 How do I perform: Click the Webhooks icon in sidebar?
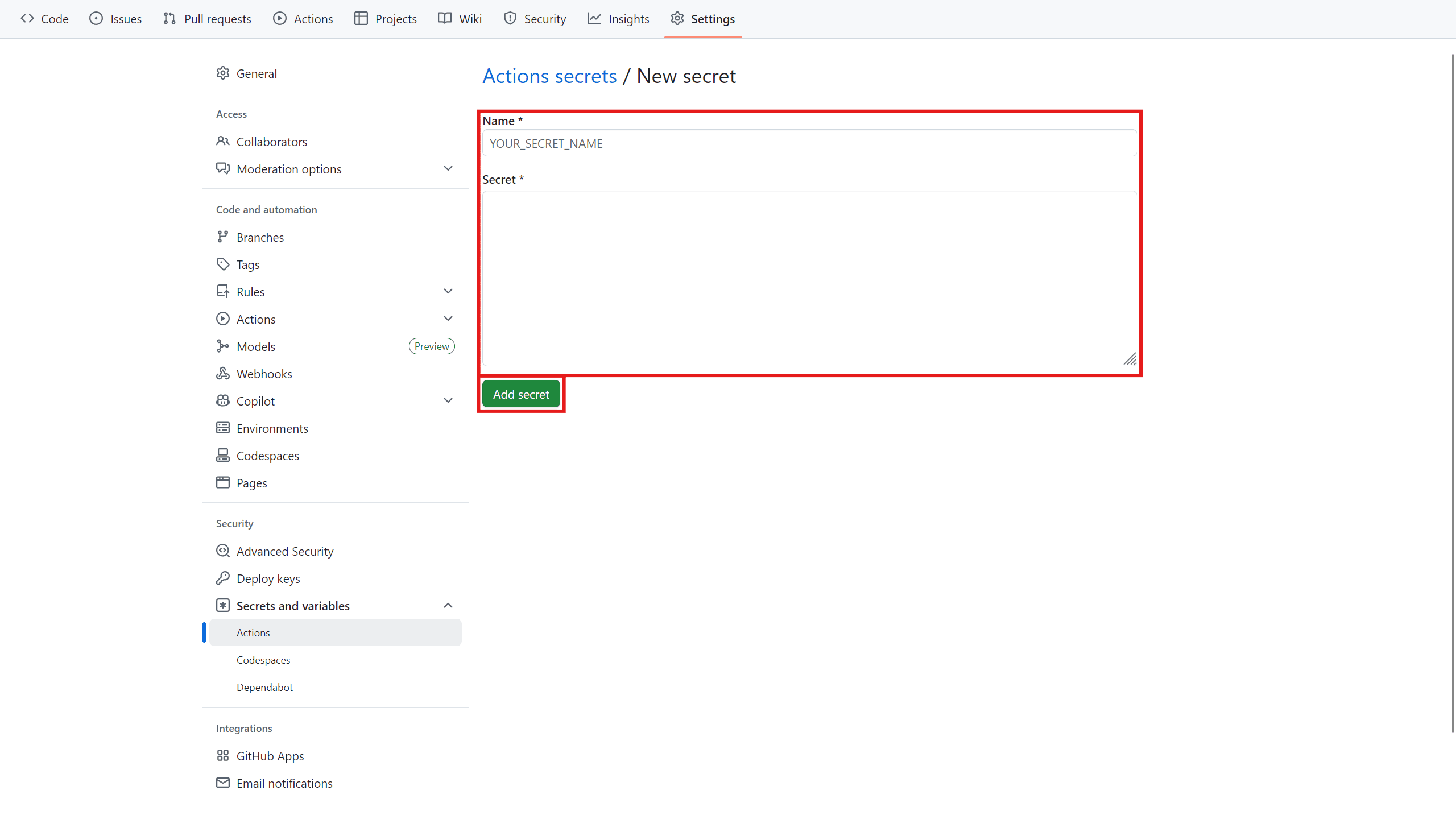click(222, 373)
